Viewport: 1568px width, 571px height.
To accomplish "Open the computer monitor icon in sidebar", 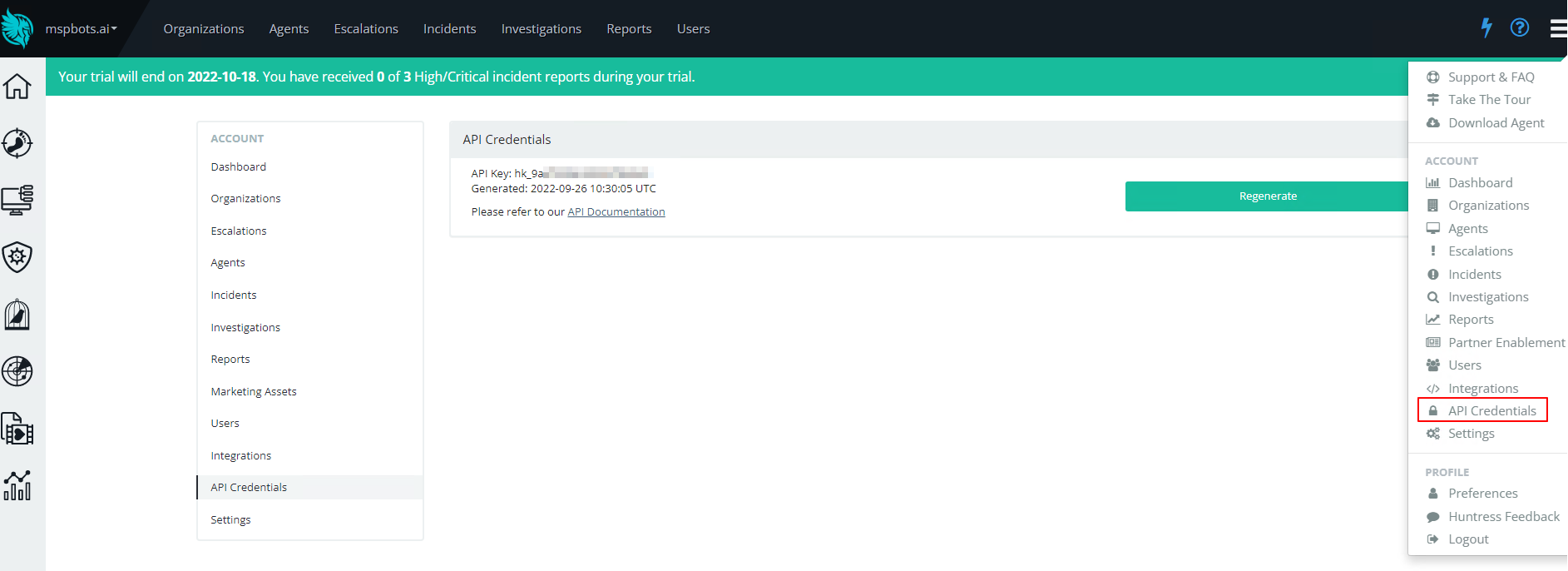I will [x=17, y=201].
